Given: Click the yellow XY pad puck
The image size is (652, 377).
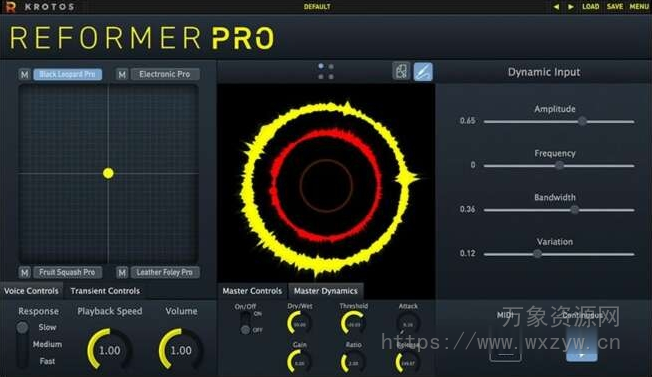Looking at the screenshot, I should [x=108, y=173].
